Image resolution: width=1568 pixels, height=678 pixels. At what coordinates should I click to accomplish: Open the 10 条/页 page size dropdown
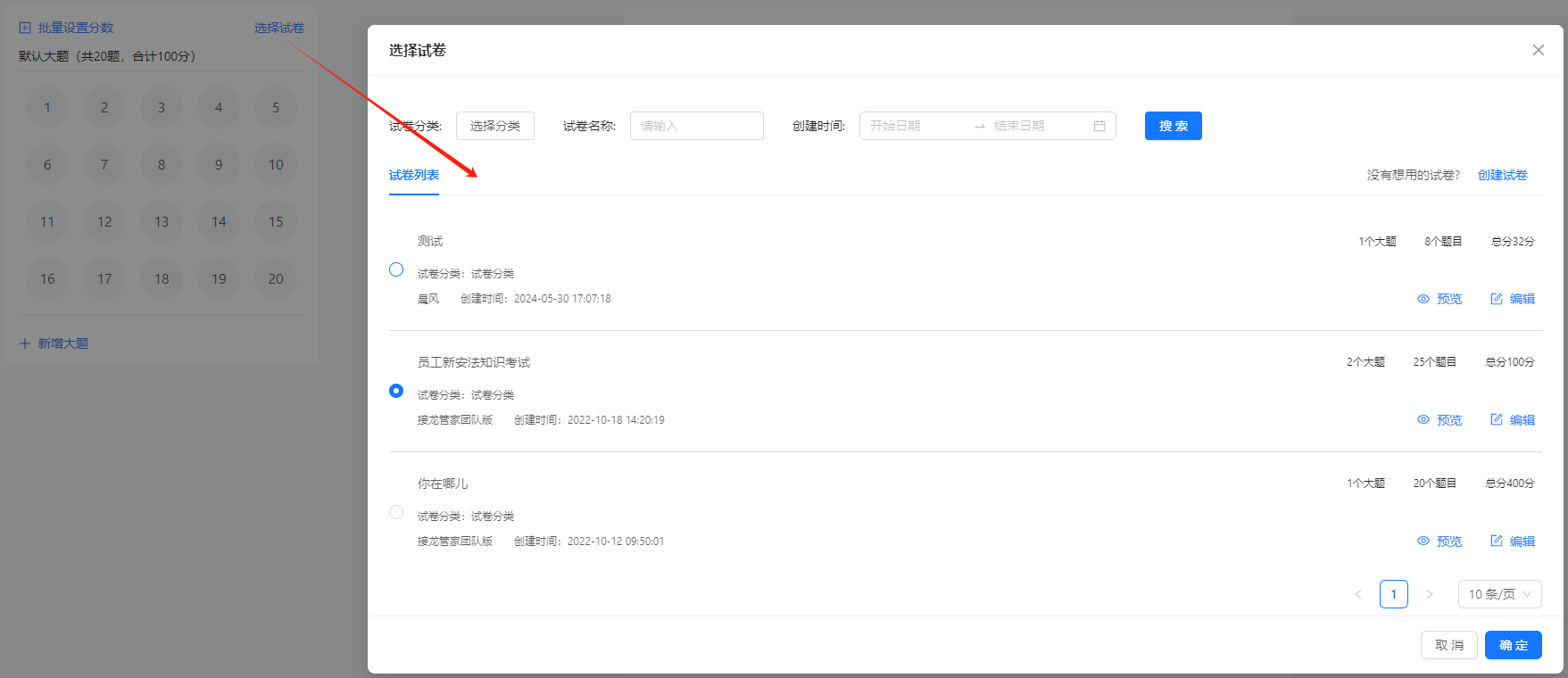[1500, 594]
